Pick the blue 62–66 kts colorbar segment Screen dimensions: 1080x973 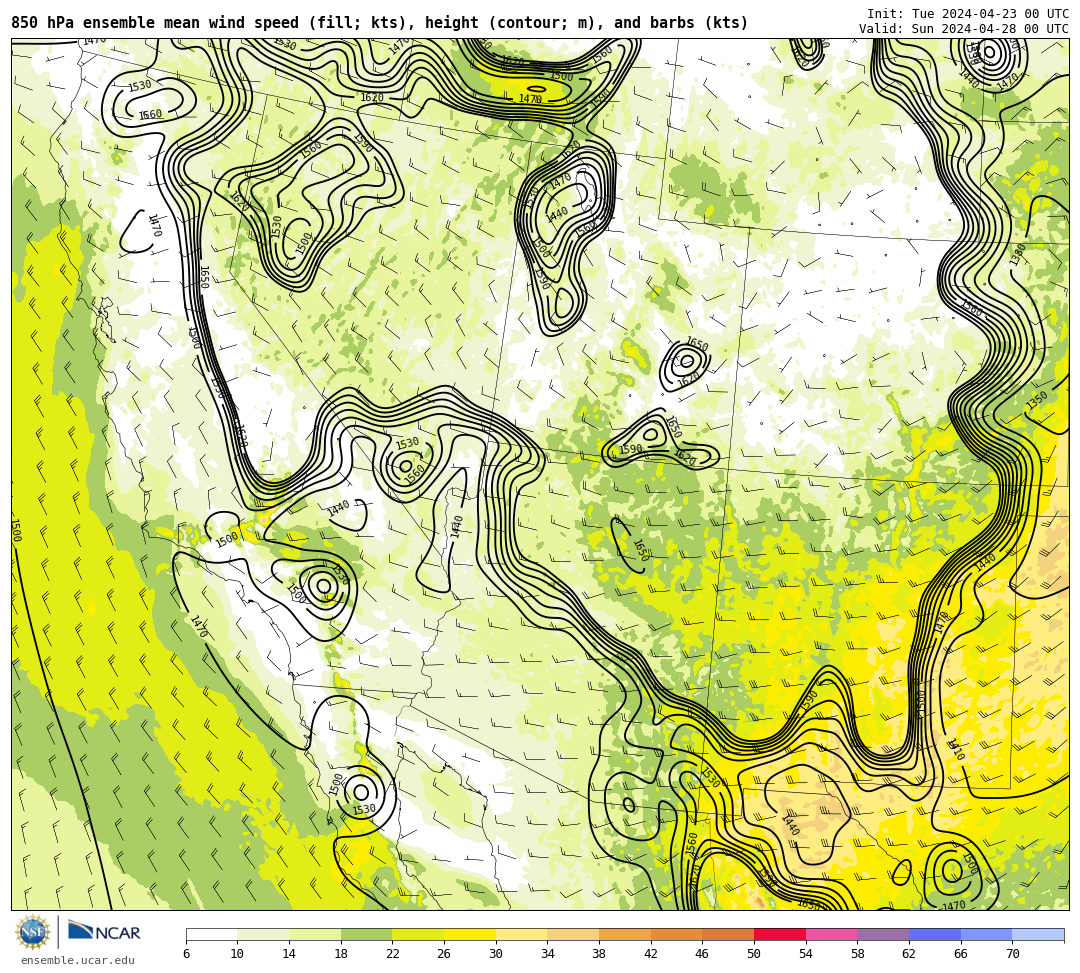[x=935, y=934]
